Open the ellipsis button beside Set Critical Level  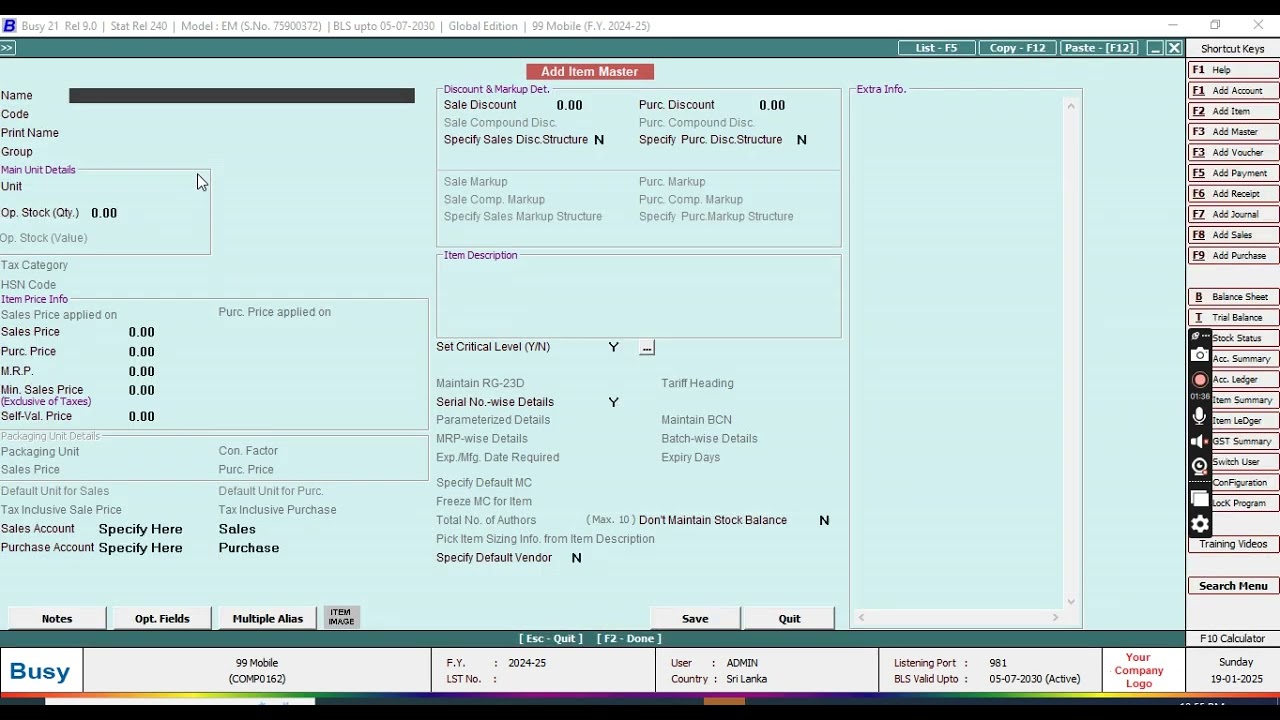pyautogui.click(x=647, y=348)
